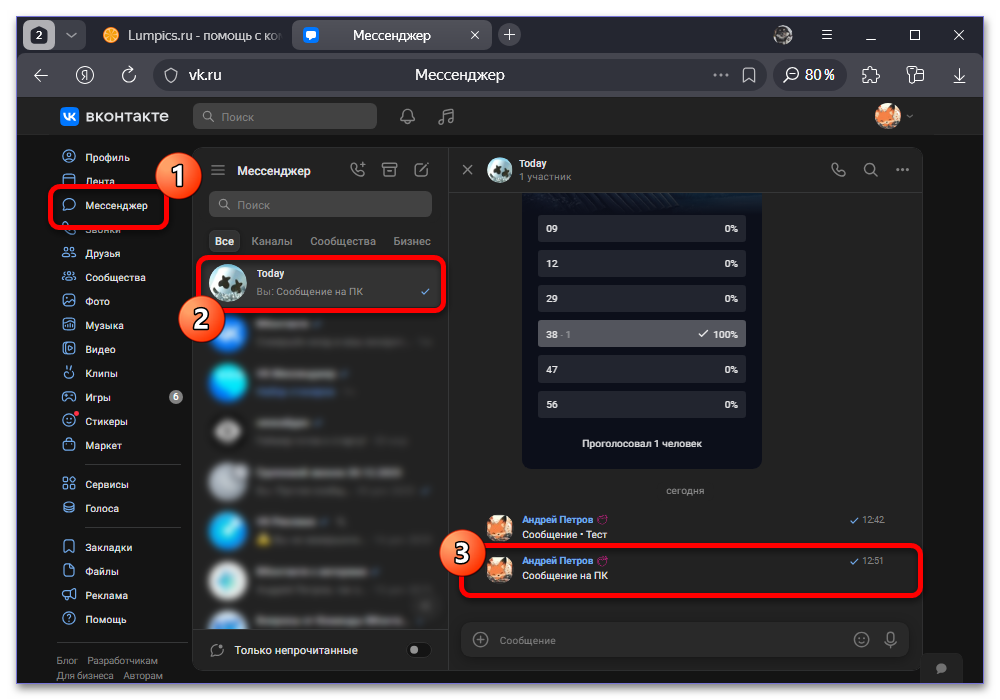This screenshot has height=700, width=1000.
Task: Click the ВКонтакте logo
Action: pyautogui.click(x=115, y=116)
